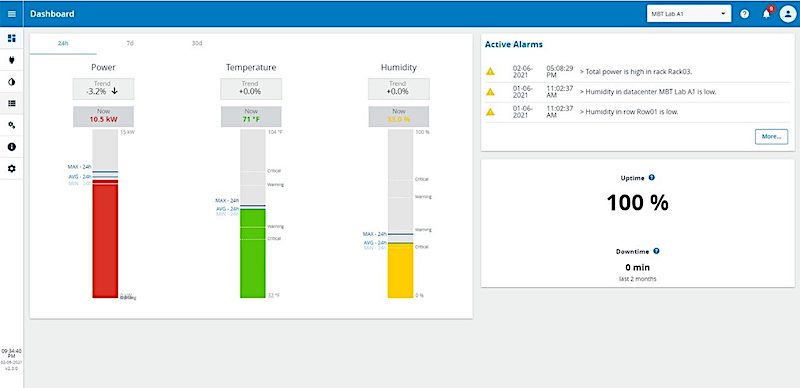Click the Downtime help icon

pos(656,251)
